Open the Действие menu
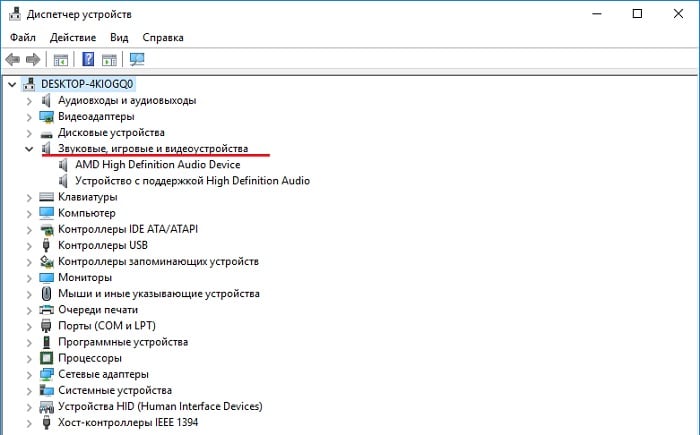Screen dimensions: 700x435 point(72,37)
